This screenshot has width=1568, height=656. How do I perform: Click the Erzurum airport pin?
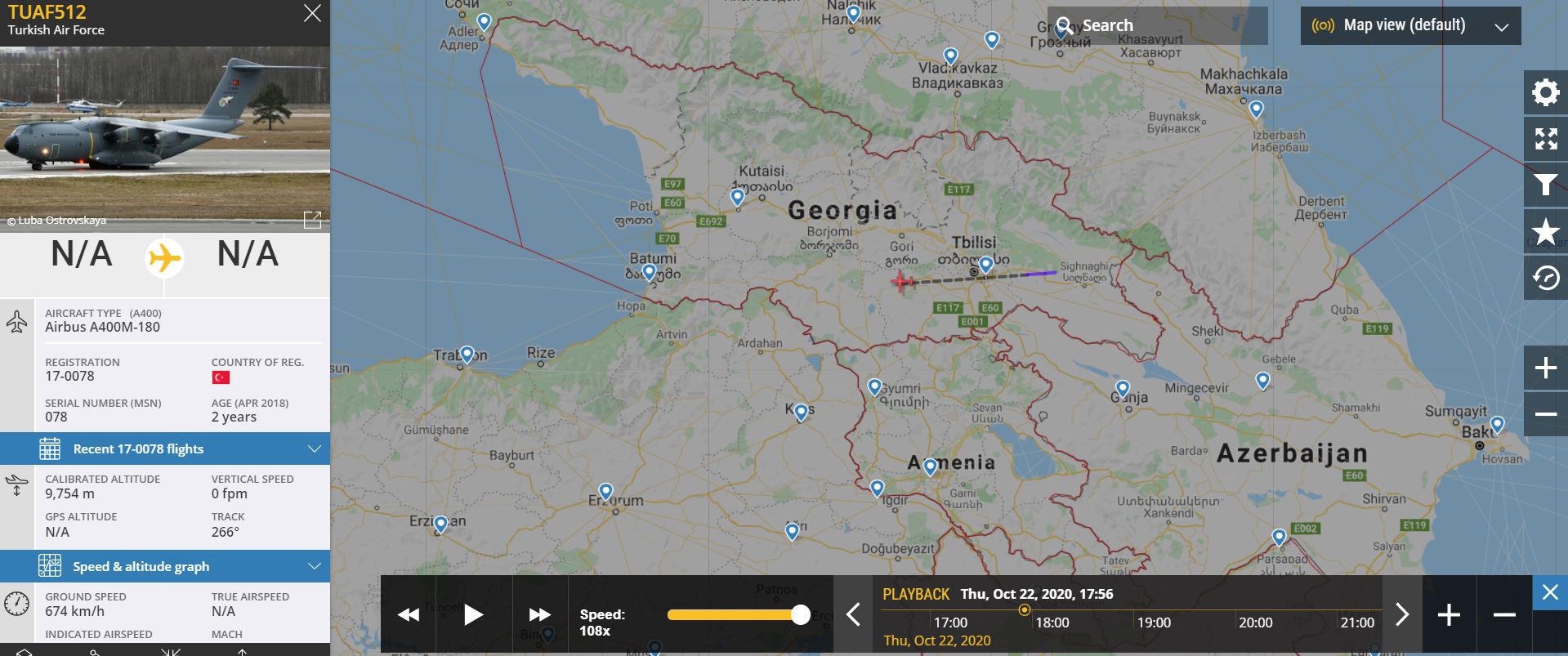pos(605,492)
